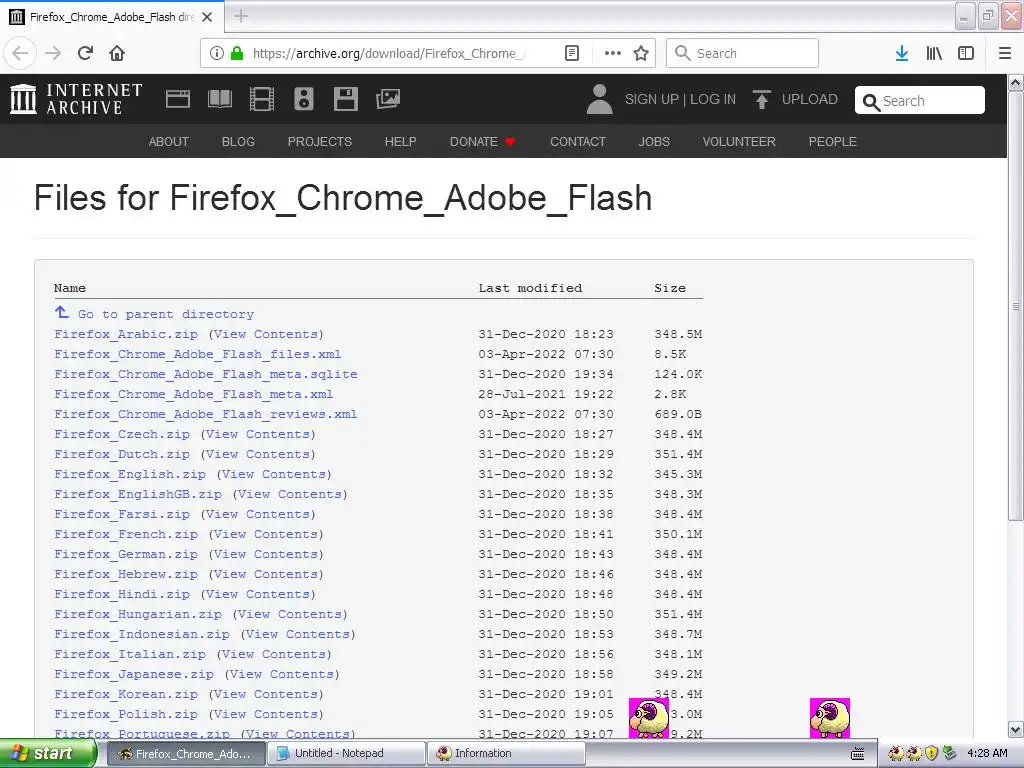Reload the current page
1024x768 pixels.
85,53
